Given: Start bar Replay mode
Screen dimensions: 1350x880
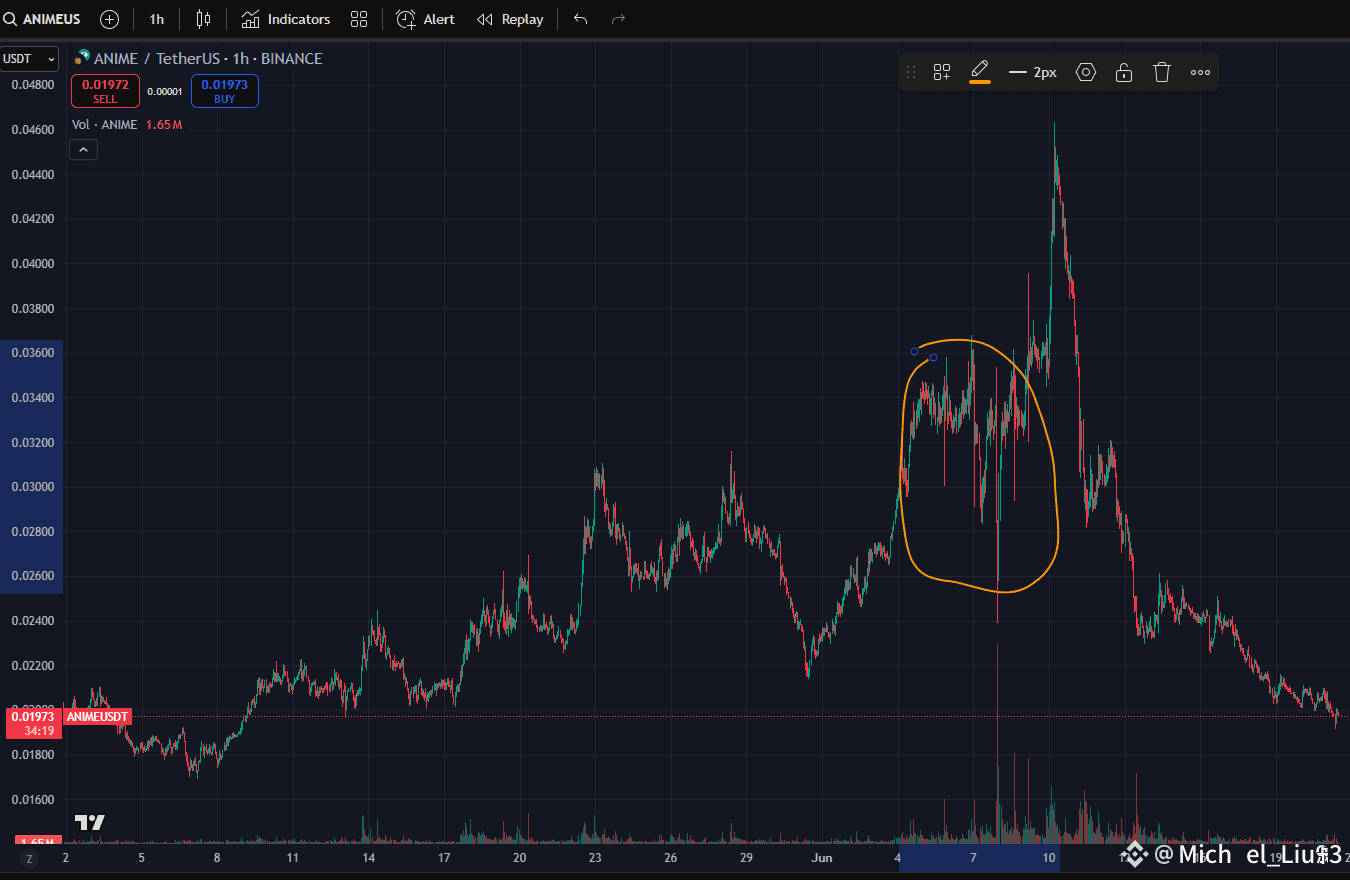Looking at the screenshot, I should click(510, 19).
